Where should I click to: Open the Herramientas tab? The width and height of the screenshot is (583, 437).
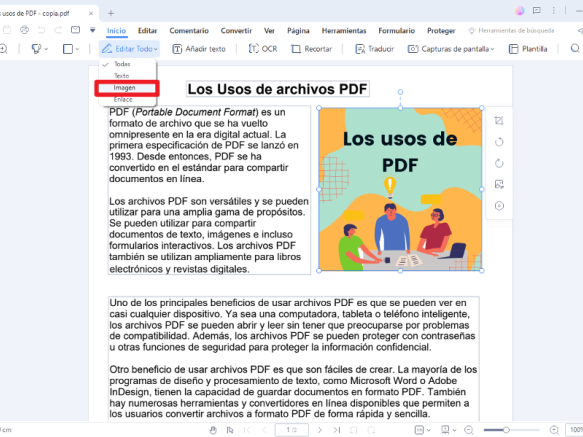pos(344,30)
